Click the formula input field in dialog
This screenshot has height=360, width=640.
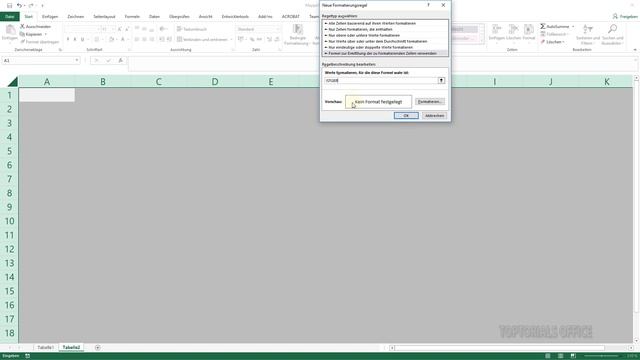pyautogui.click(x=381, y=80)
